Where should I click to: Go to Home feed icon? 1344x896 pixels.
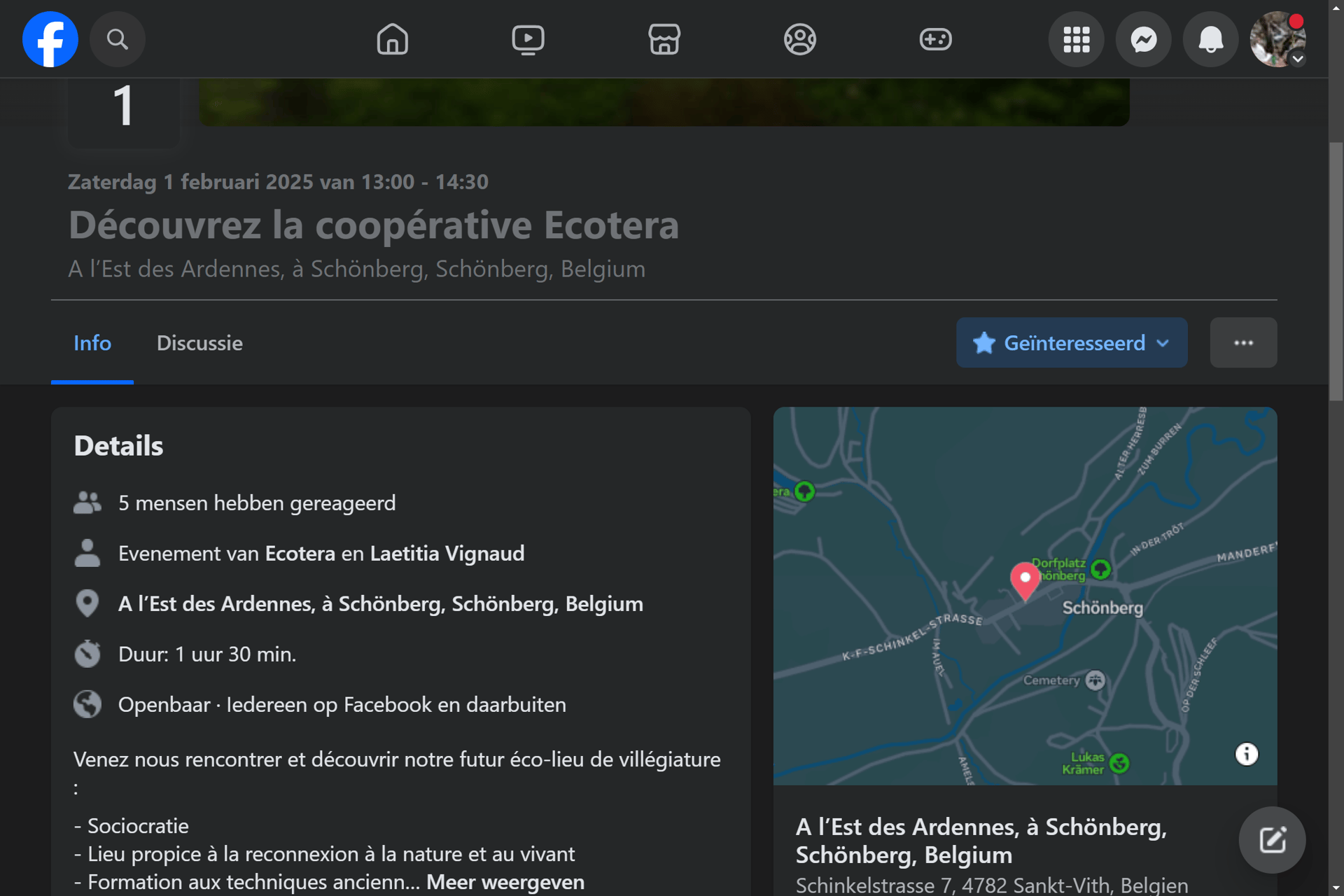point(392,39)
